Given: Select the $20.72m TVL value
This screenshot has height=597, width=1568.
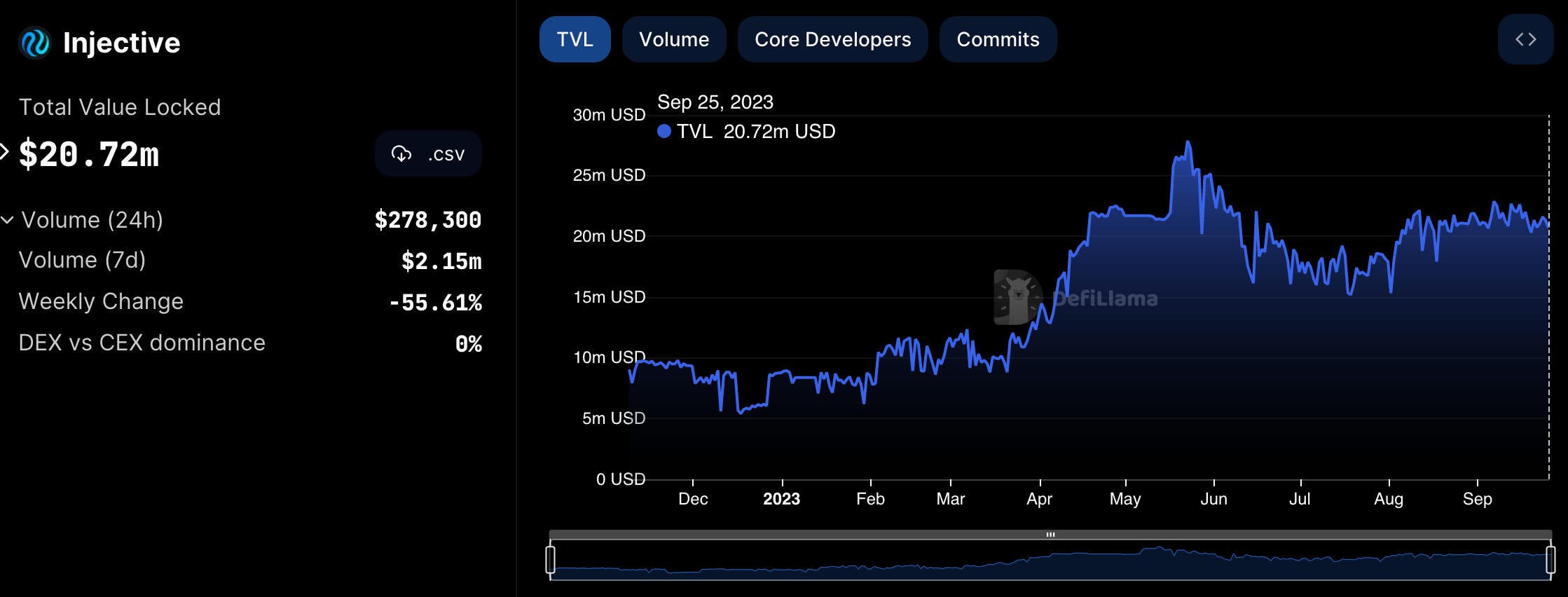Looking at the screenshot, I should click(89, 153).
